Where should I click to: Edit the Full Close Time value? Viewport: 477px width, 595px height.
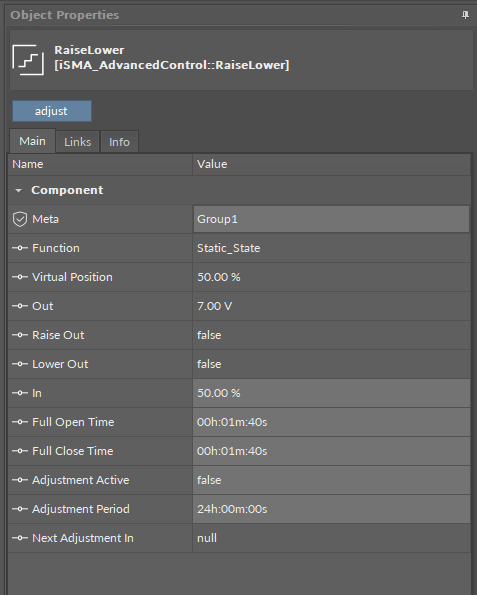(331, 451)
